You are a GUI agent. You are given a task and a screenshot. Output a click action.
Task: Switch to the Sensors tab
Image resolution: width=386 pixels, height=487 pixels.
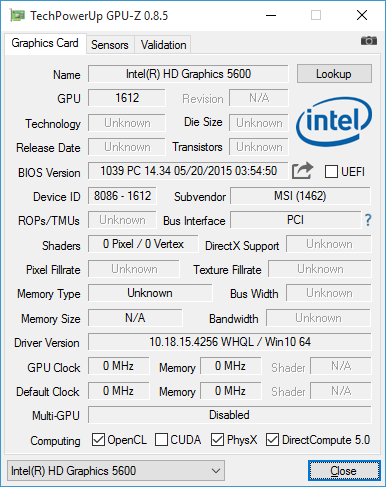coord(110,45)
